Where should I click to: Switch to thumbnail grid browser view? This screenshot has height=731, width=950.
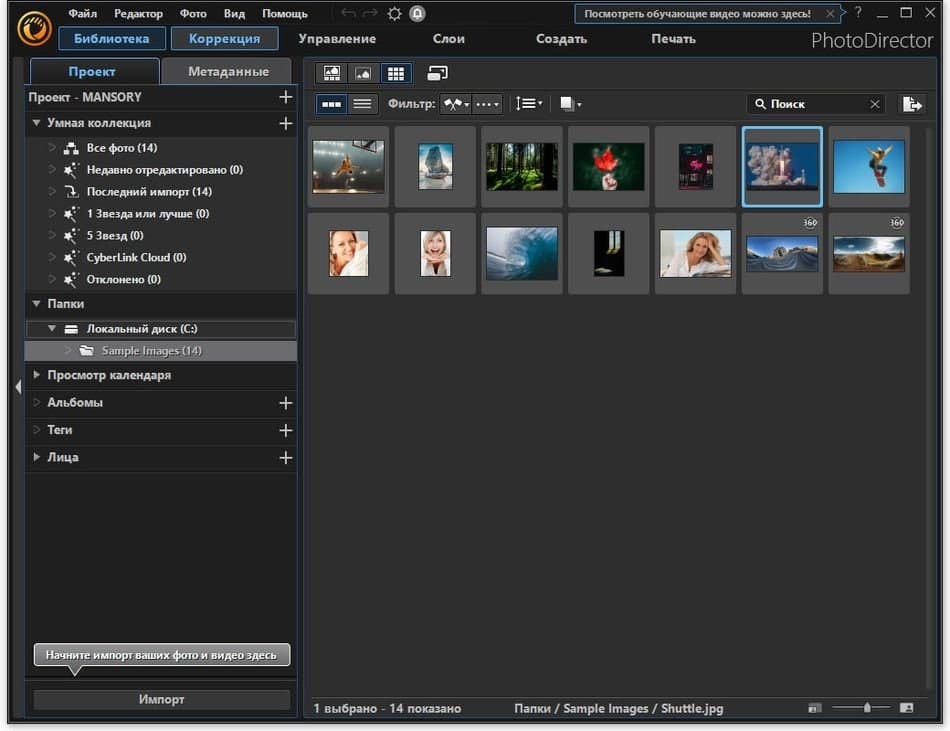[395, 73]
